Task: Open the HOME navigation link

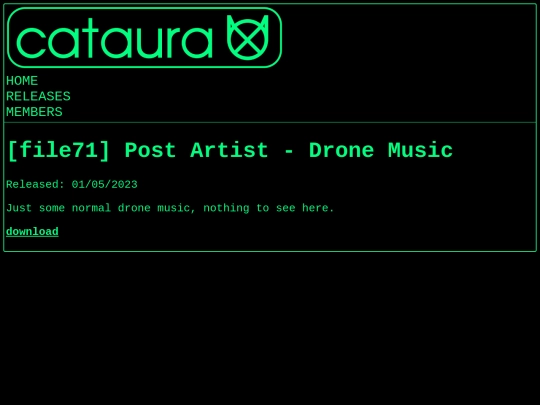Action: 22,81
